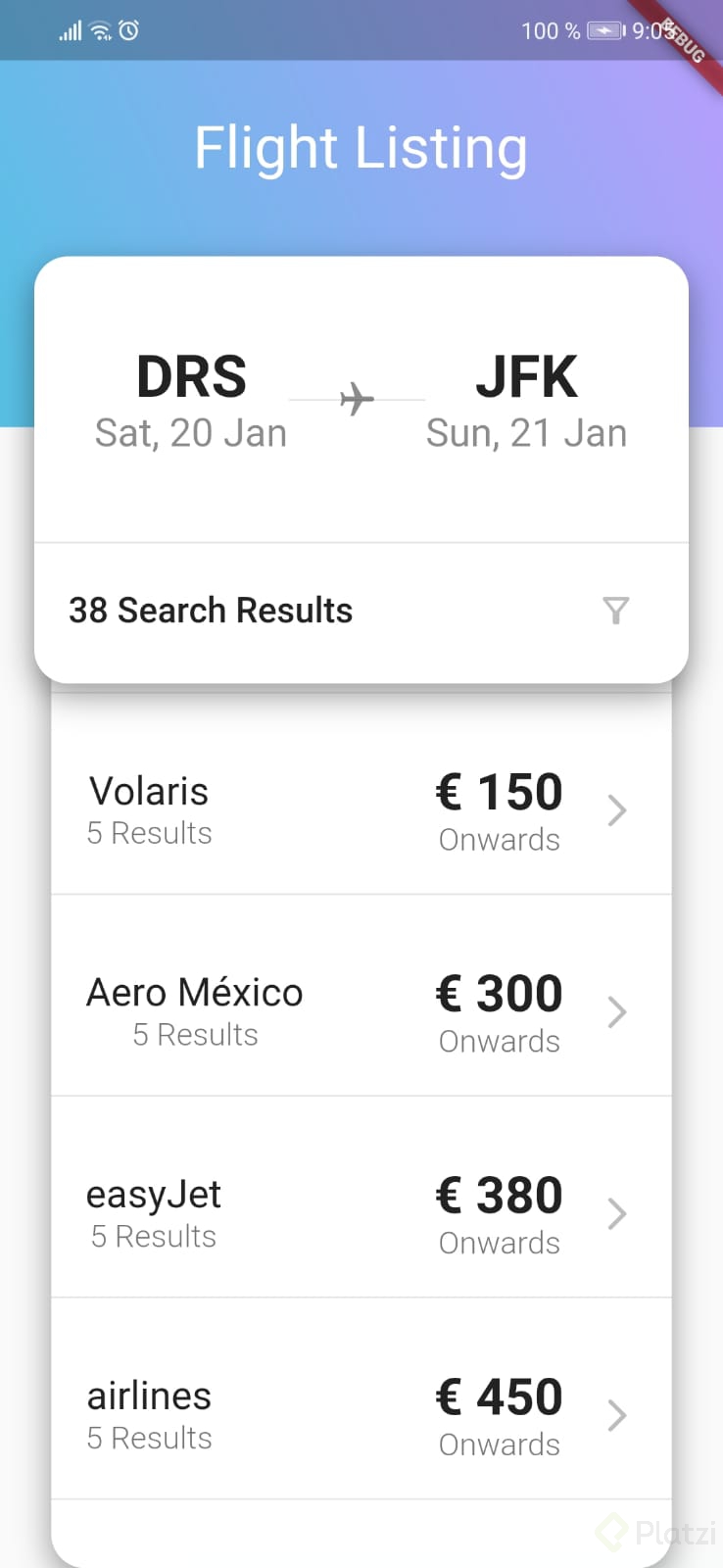Tap the DEBUG corner banner
The image size is (723, 1568).
point(684,41)
